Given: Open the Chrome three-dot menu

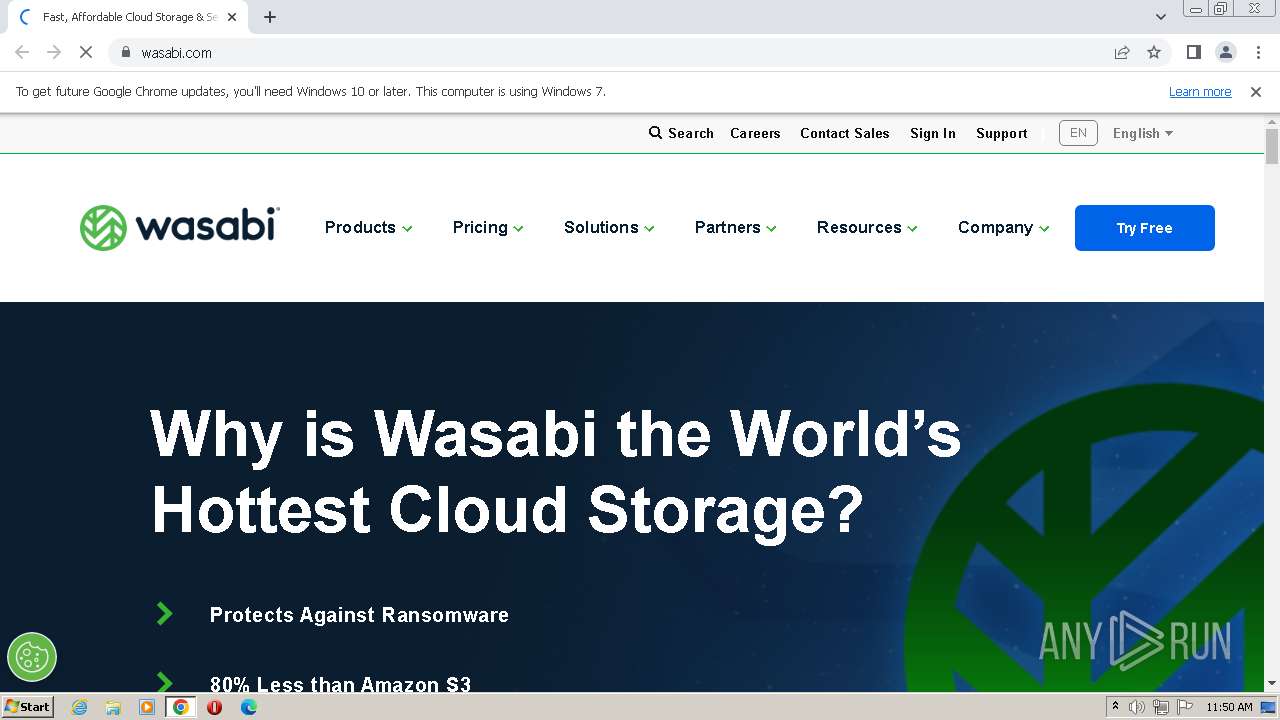Looking at the screenshot, I should coord(1258,52).
